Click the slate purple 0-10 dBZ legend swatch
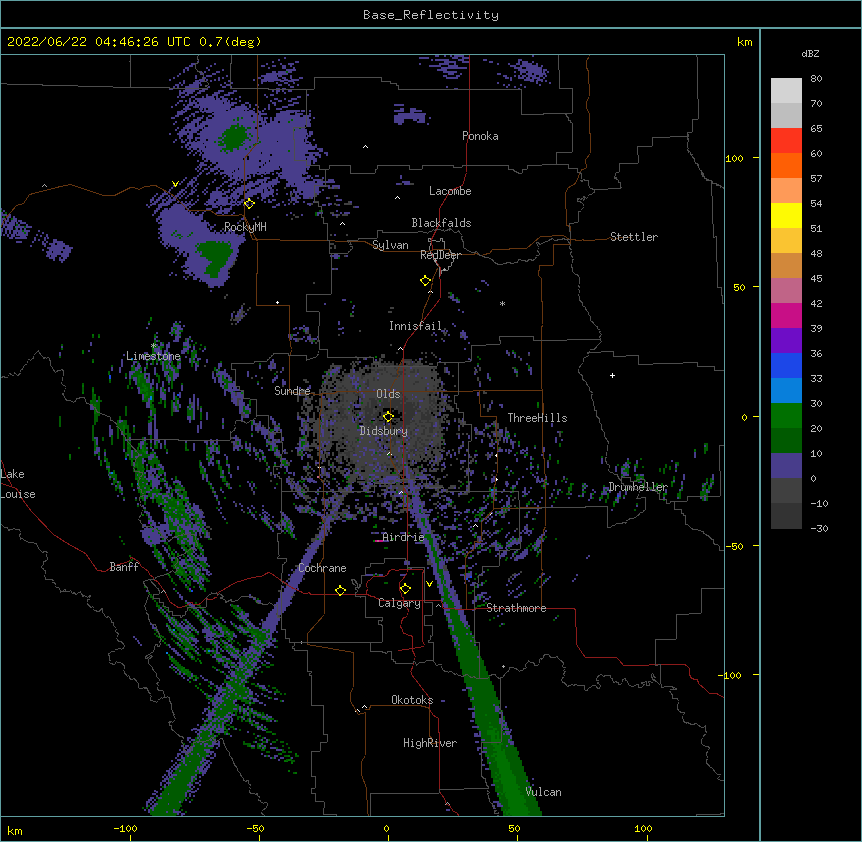The width and height of the screenshot is (862, 842). [x=786, y=466]
